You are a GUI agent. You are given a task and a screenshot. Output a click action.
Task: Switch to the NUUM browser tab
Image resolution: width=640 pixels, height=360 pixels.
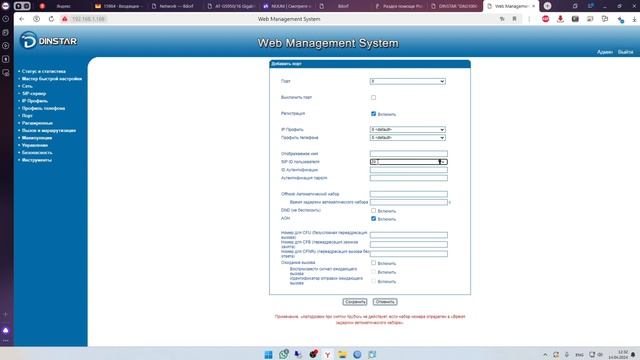287,6
